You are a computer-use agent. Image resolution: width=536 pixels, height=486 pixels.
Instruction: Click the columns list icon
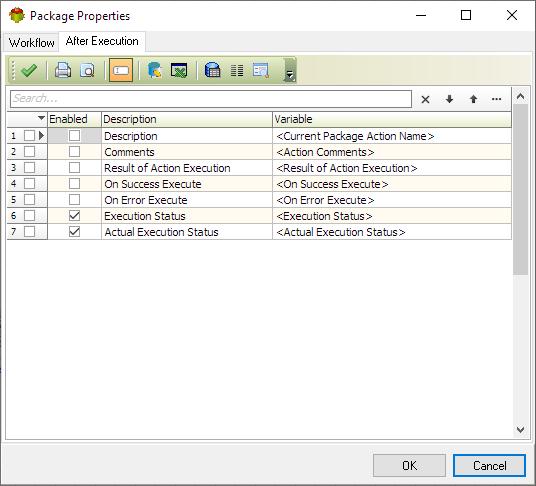[237, 70]
